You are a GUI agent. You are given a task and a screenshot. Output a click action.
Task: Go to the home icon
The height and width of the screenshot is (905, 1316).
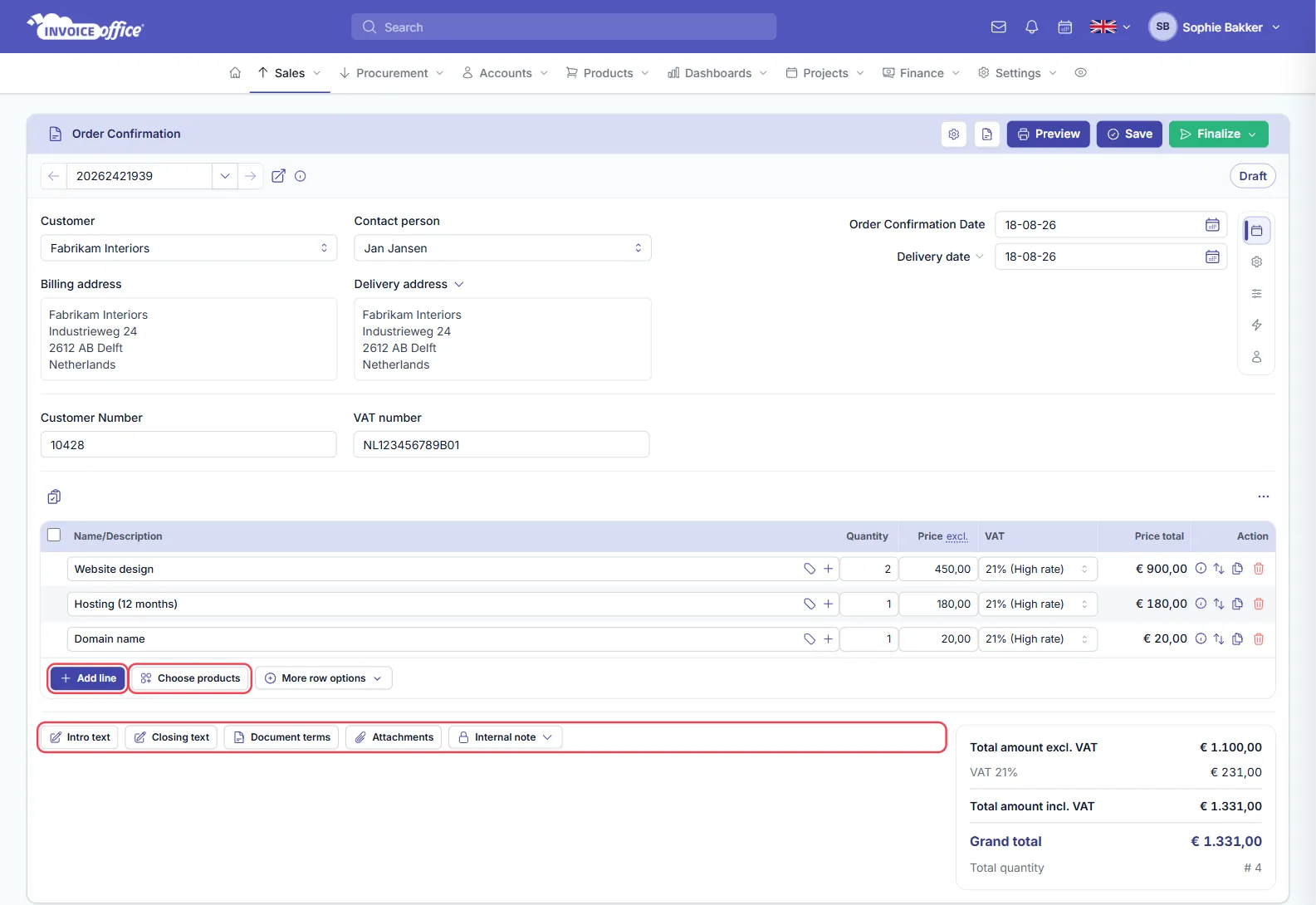click(x=235, y=73)
